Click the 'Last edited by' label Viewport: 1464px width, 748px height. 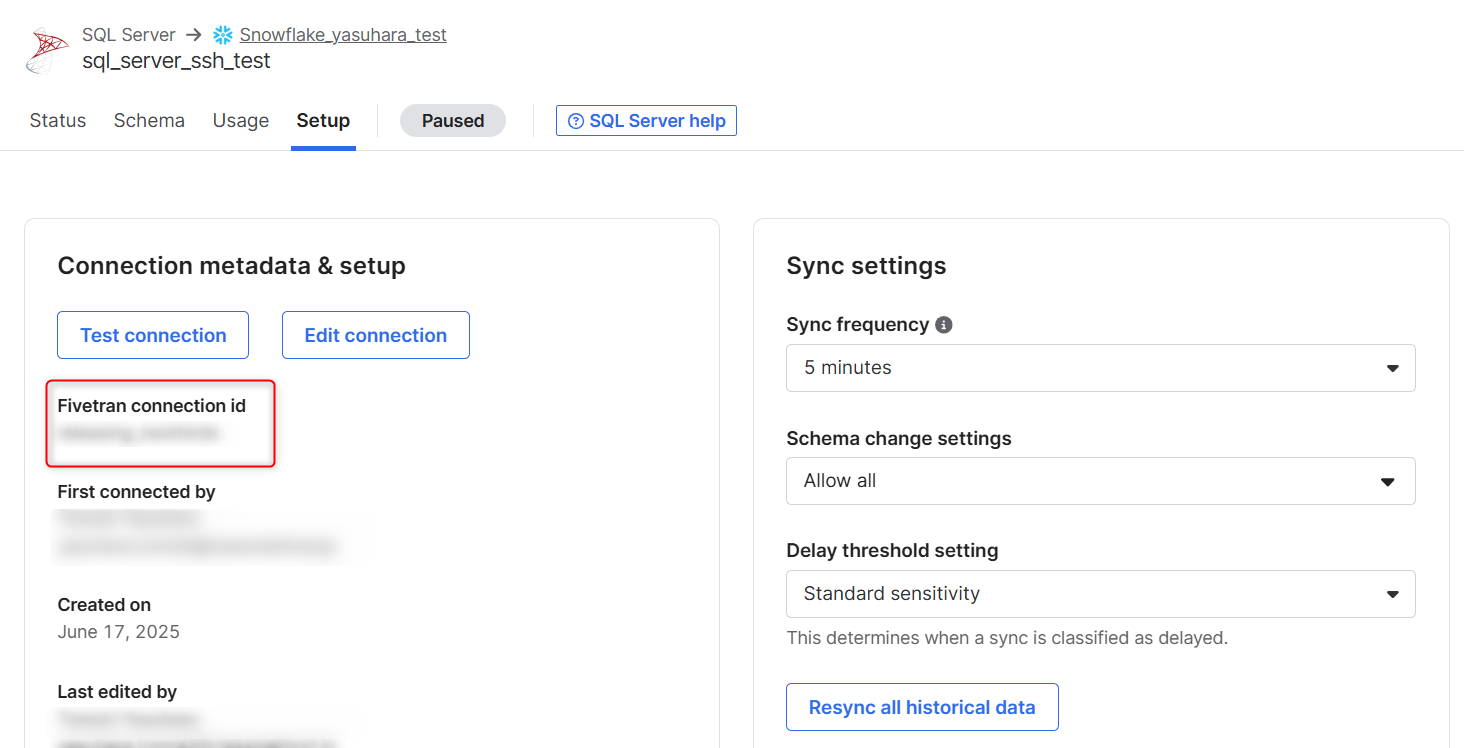tap(117, 692)
